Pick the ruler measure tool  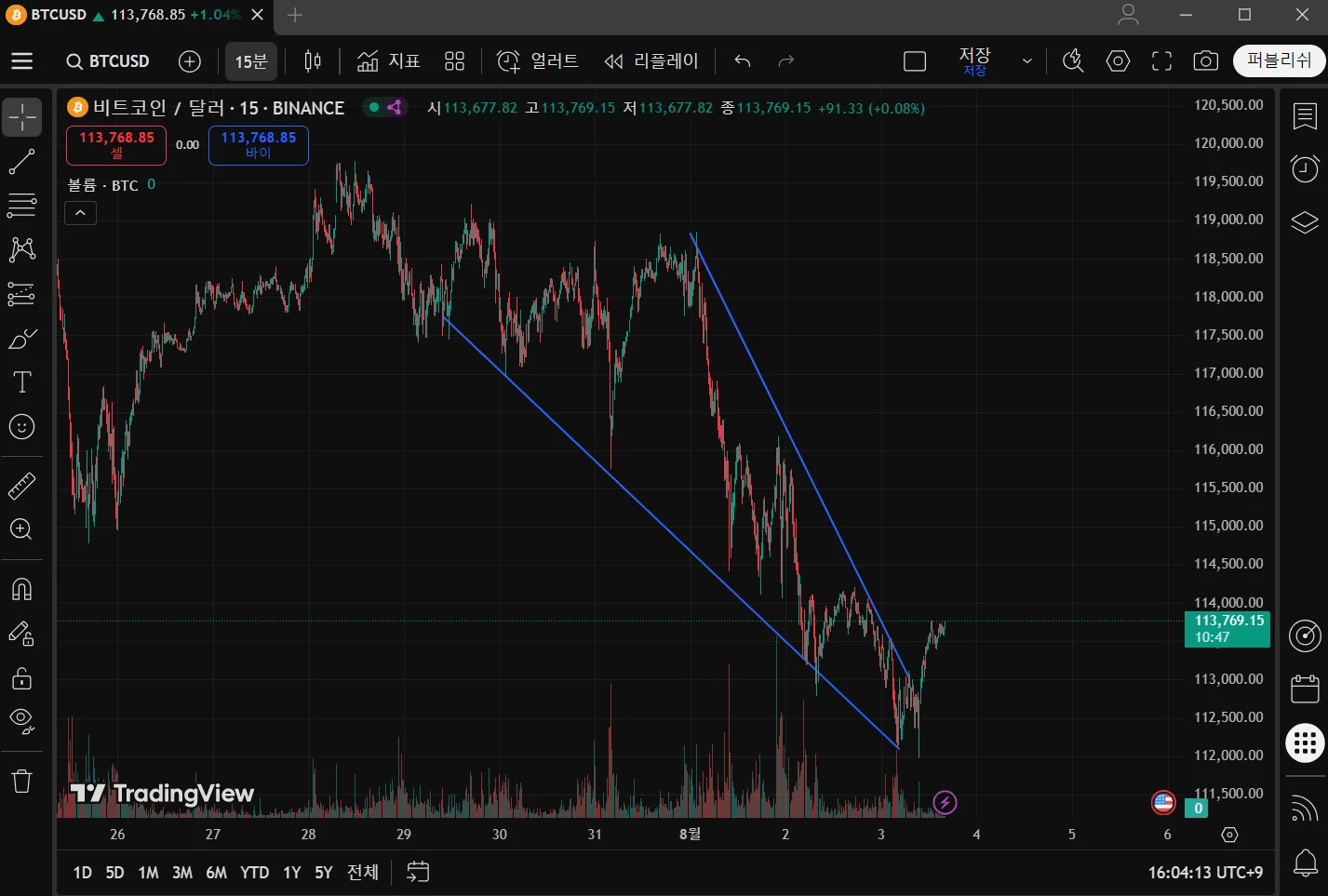click(21, 486)
